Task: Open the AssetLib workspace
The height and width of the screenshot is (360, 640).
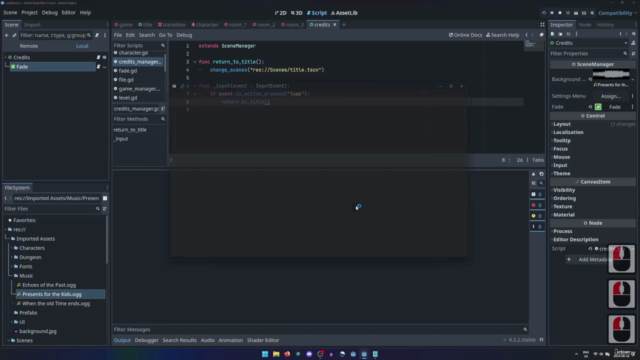Action: [344, 13]
